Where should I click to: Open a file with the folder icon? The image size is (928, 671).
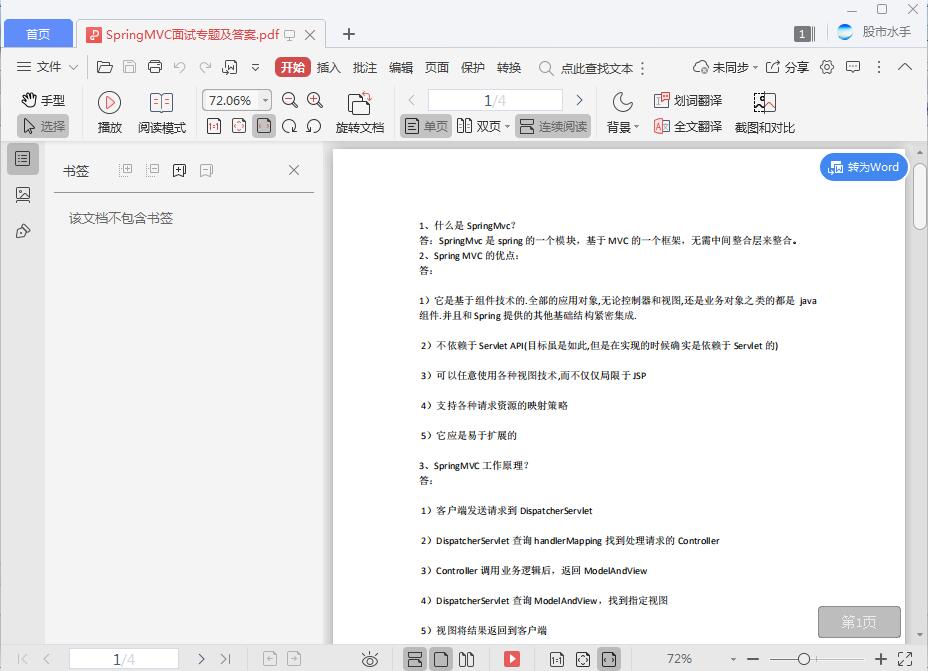point(105,67)
